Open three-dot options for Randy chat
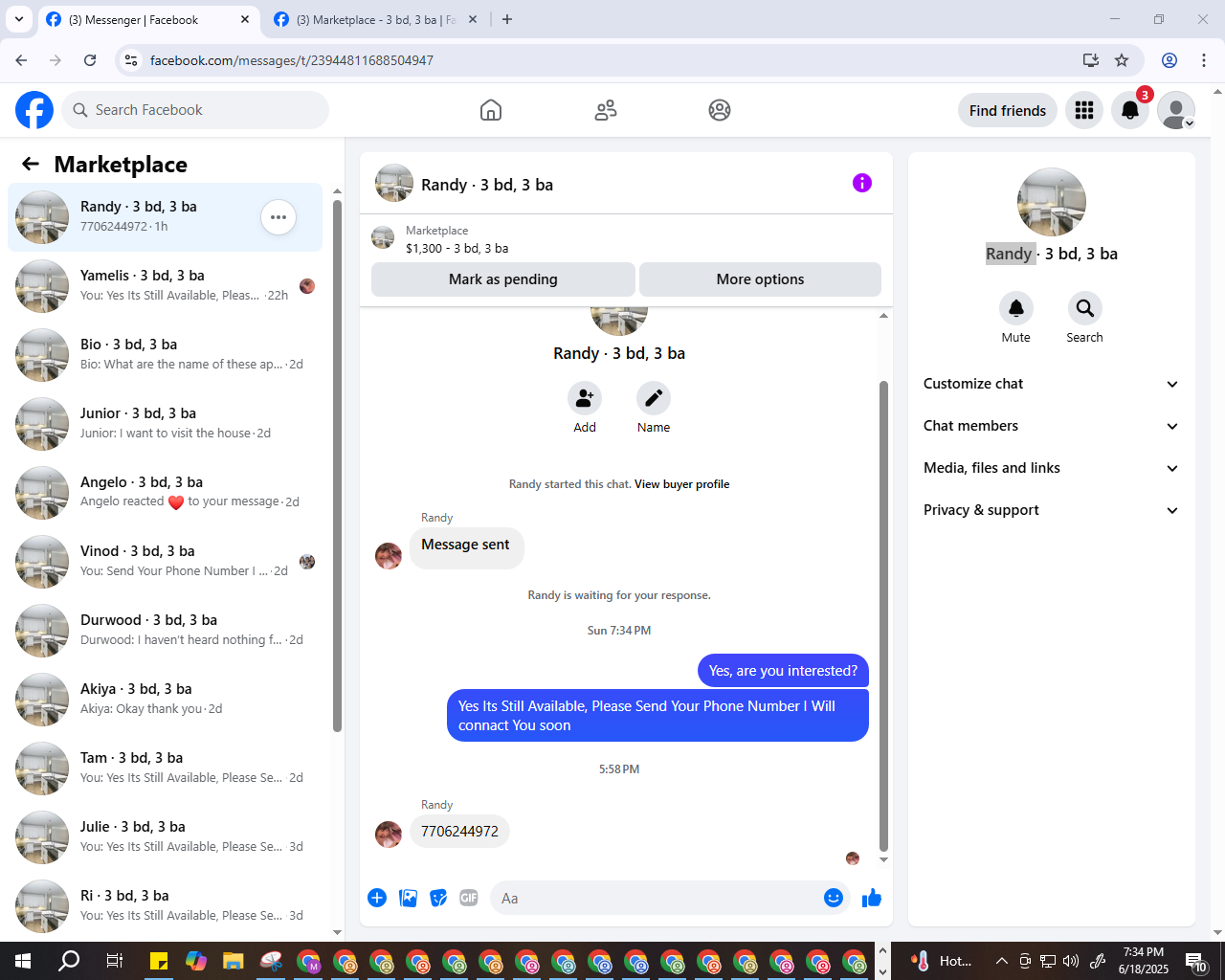 point(278,217)
